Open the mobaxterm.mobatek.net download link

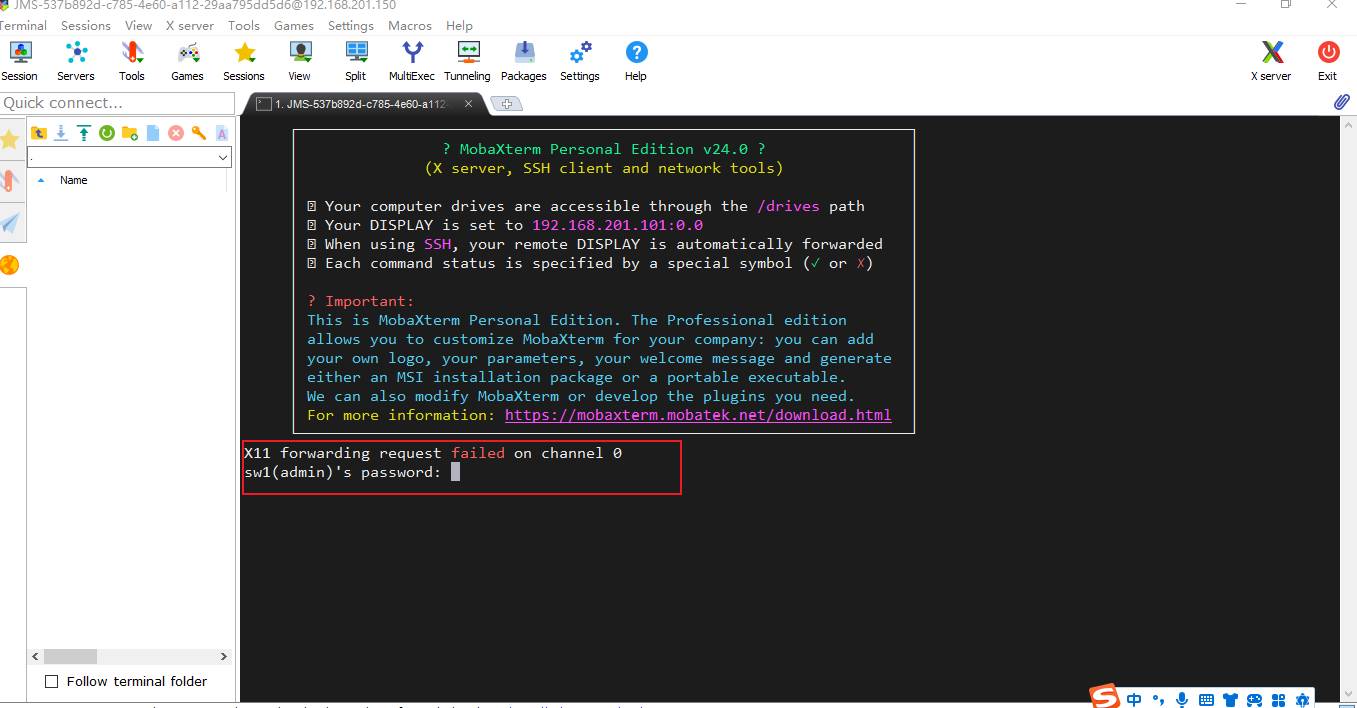[698, 415]
